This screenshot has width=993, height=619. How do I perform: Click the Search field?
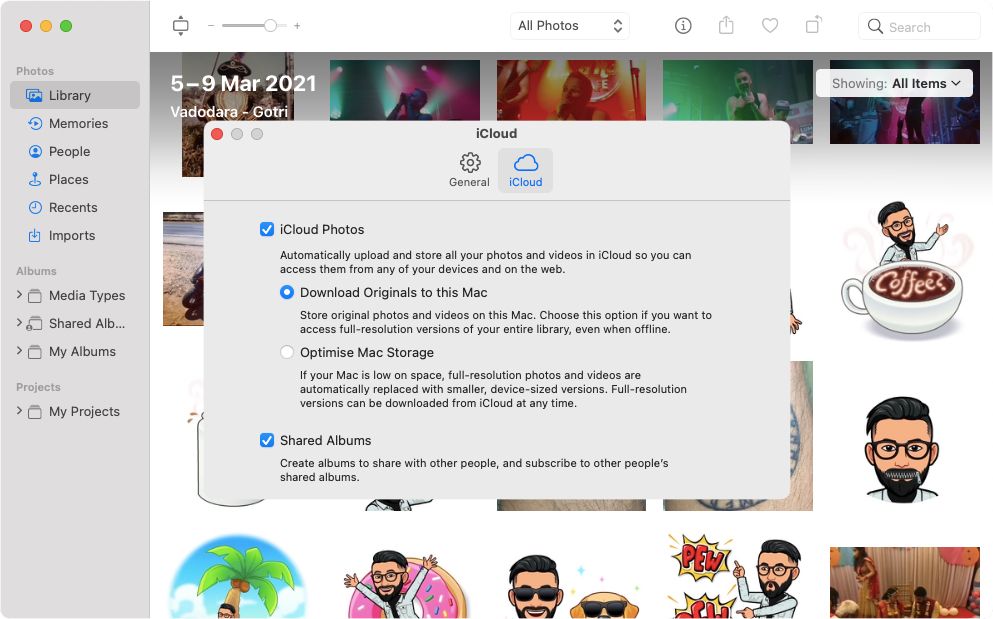917,26
